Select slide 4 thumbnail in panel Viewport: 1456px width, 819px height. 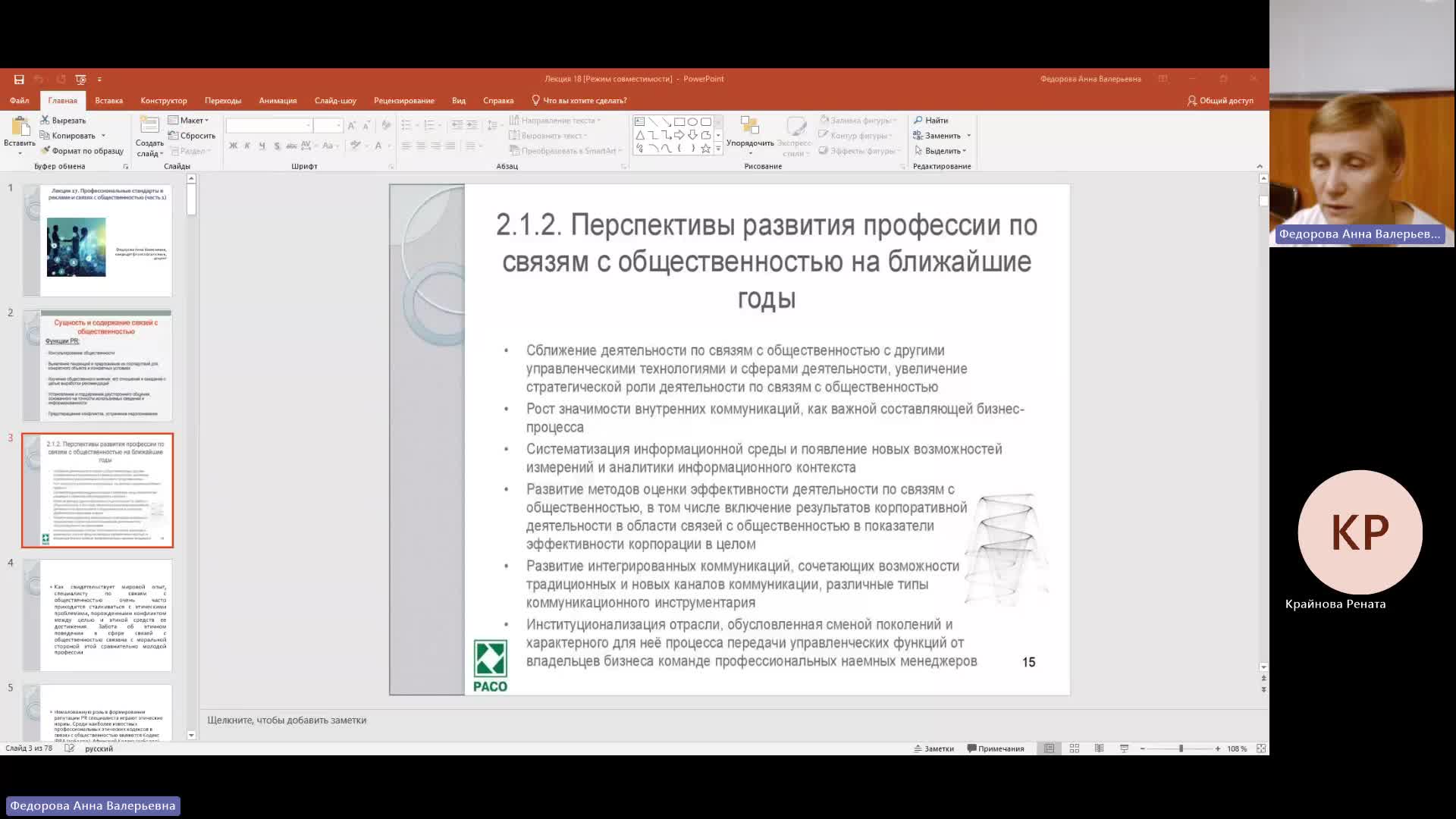pyautogui.click(x=97, y=615)
